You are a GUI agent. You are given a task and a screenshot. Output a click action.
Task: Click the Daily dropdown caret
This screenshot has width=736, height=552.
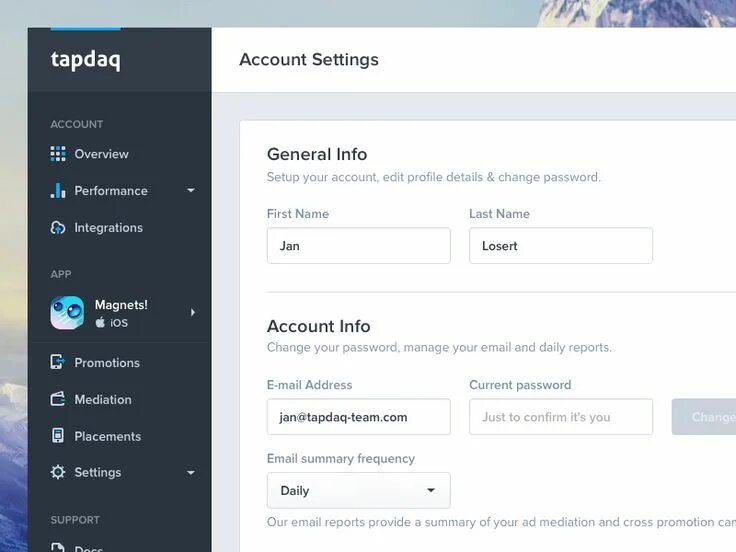pyautogui.click(x=430, y=491)
